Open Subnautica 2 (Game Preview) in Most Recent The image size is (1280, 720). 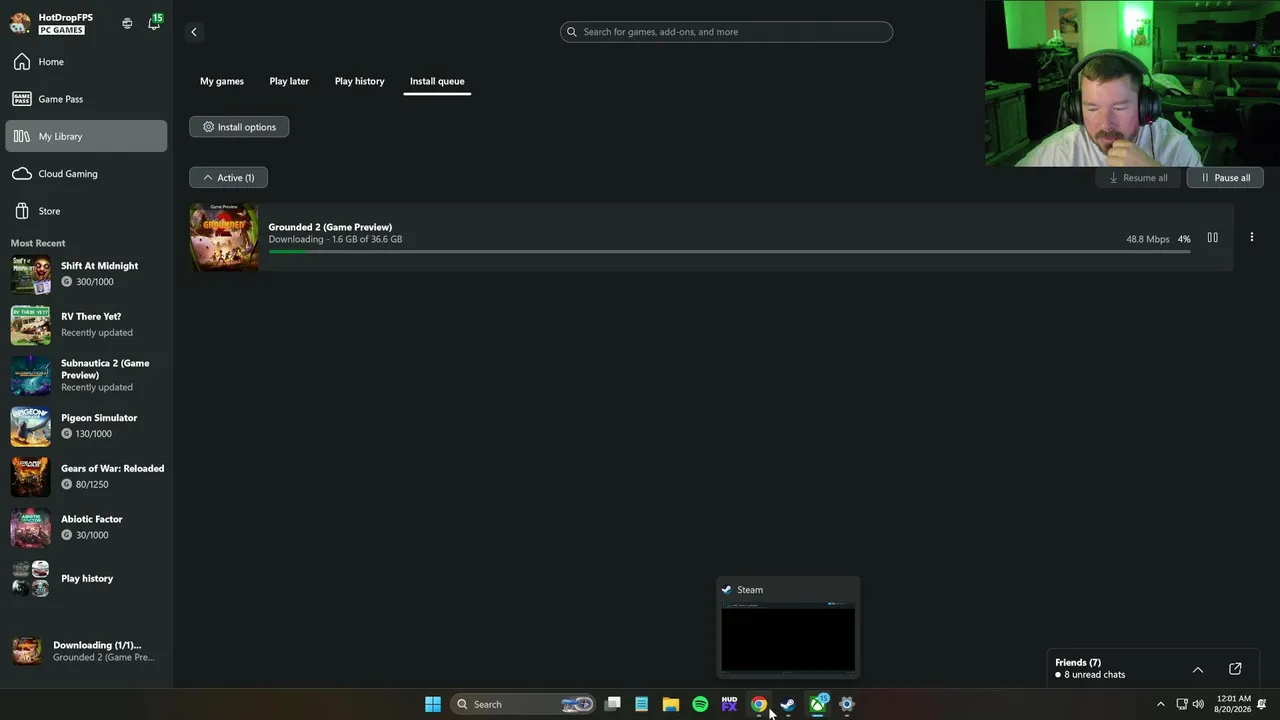coord(86,375)
